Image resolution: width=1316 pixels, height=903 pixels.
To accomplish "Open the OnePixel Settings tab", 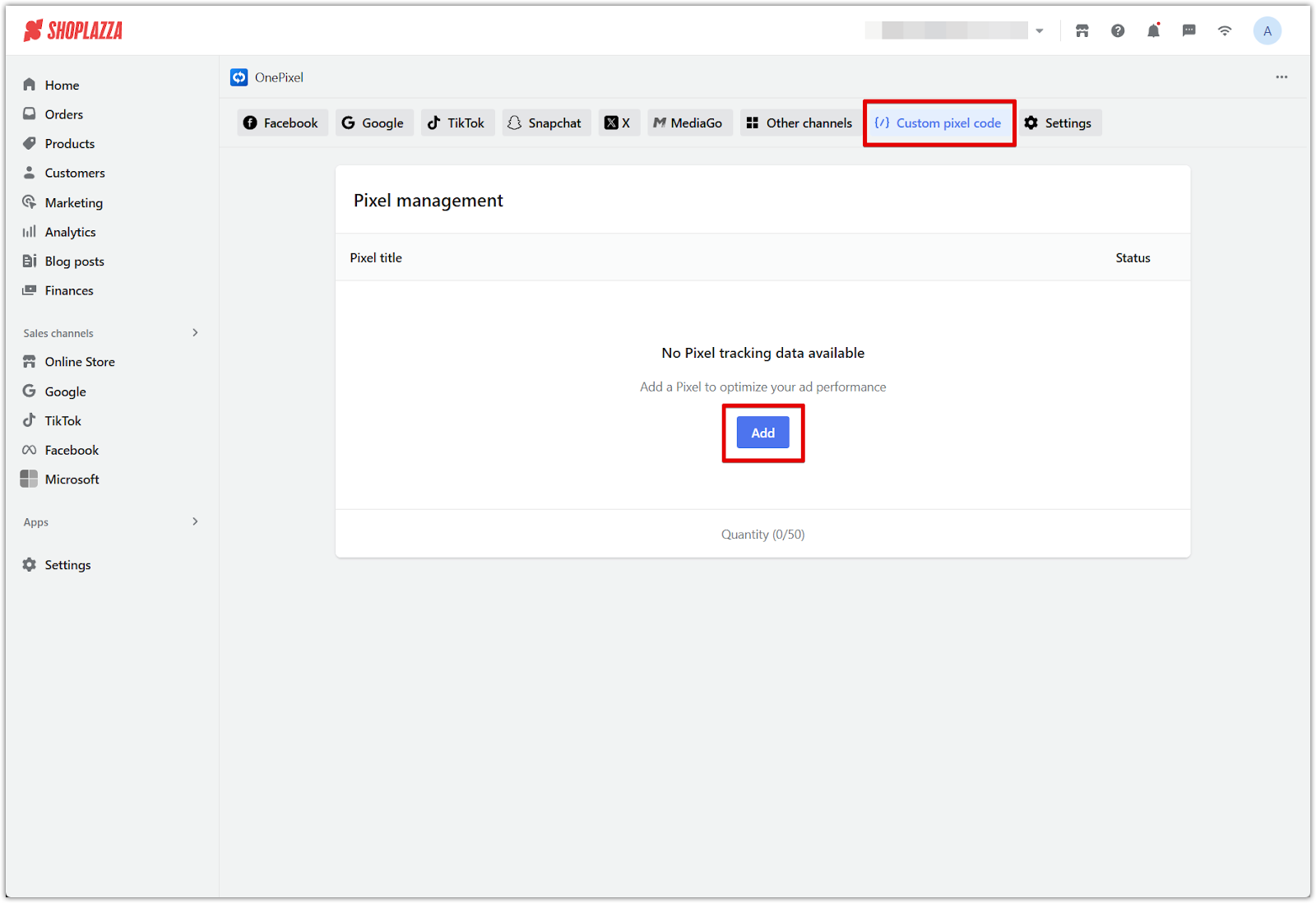I will click(1059, 123).
